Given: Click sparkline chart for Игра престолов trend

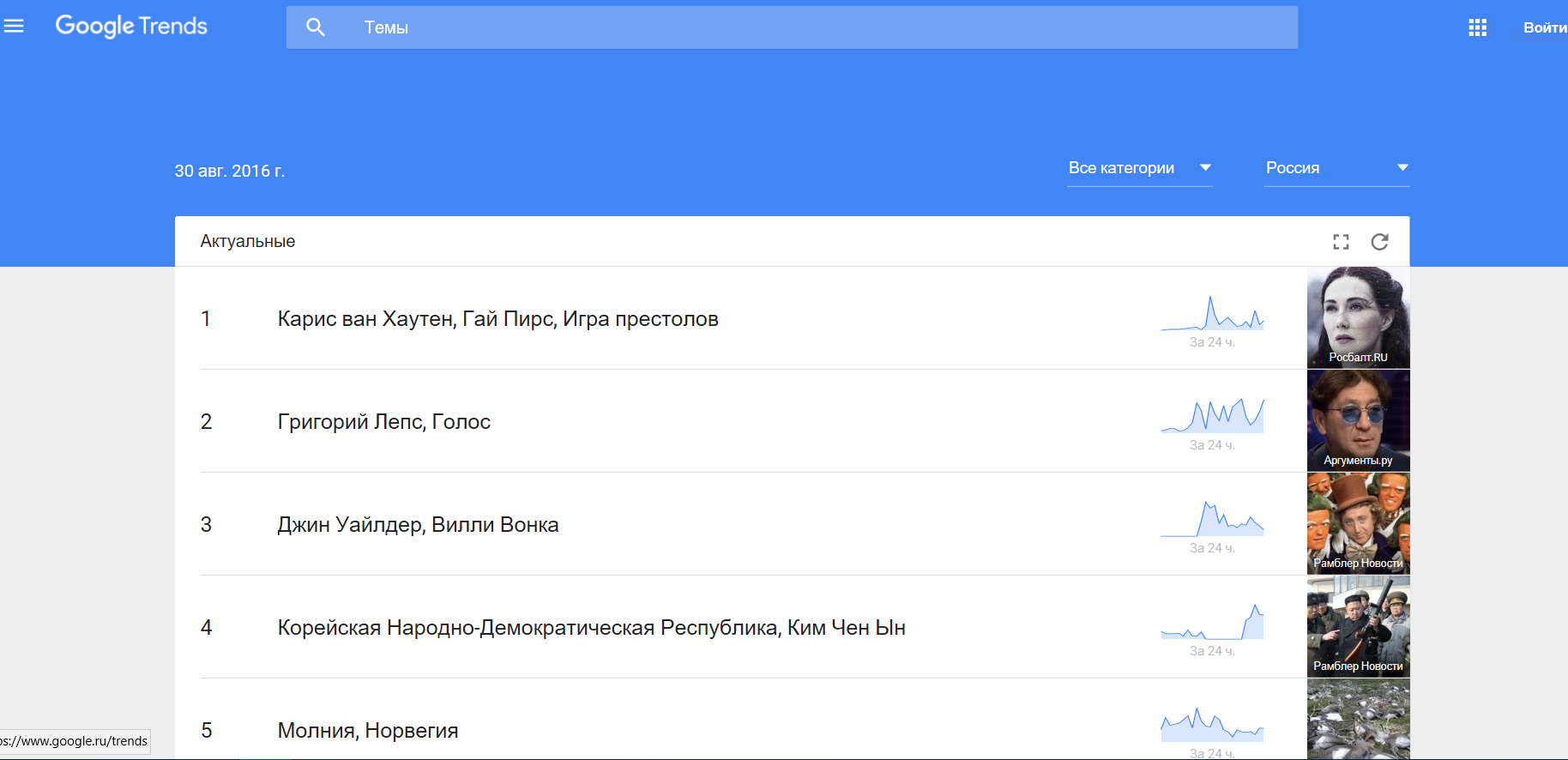Looking at the screenshot, I should coord(1212,314).
